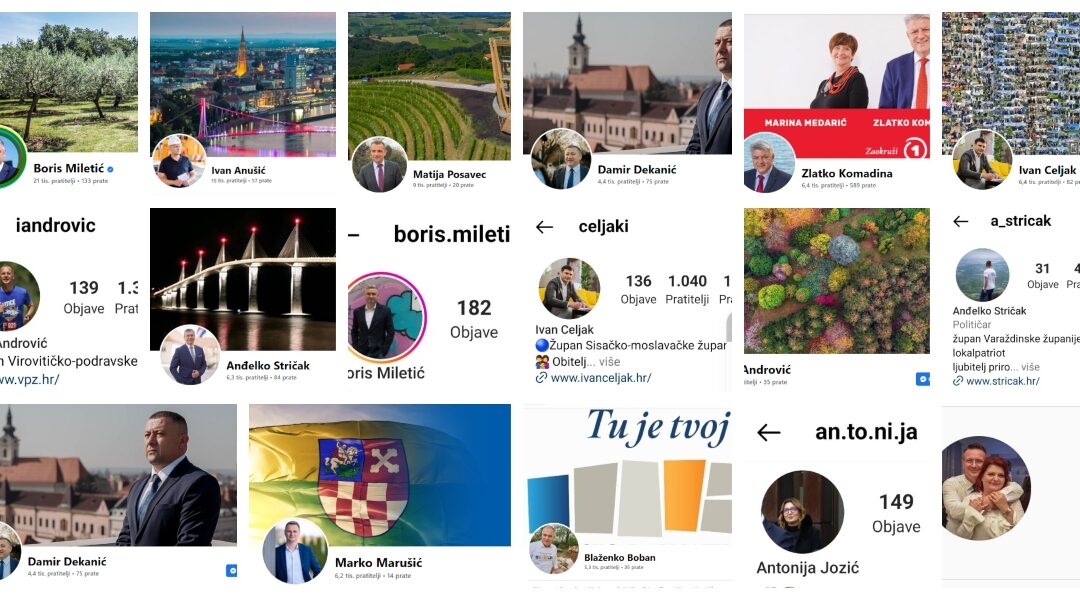Go back from an.to.ni.ja profile
Image resolution: width=1080 pixels, height=600 pixels.
coord(769,433)
